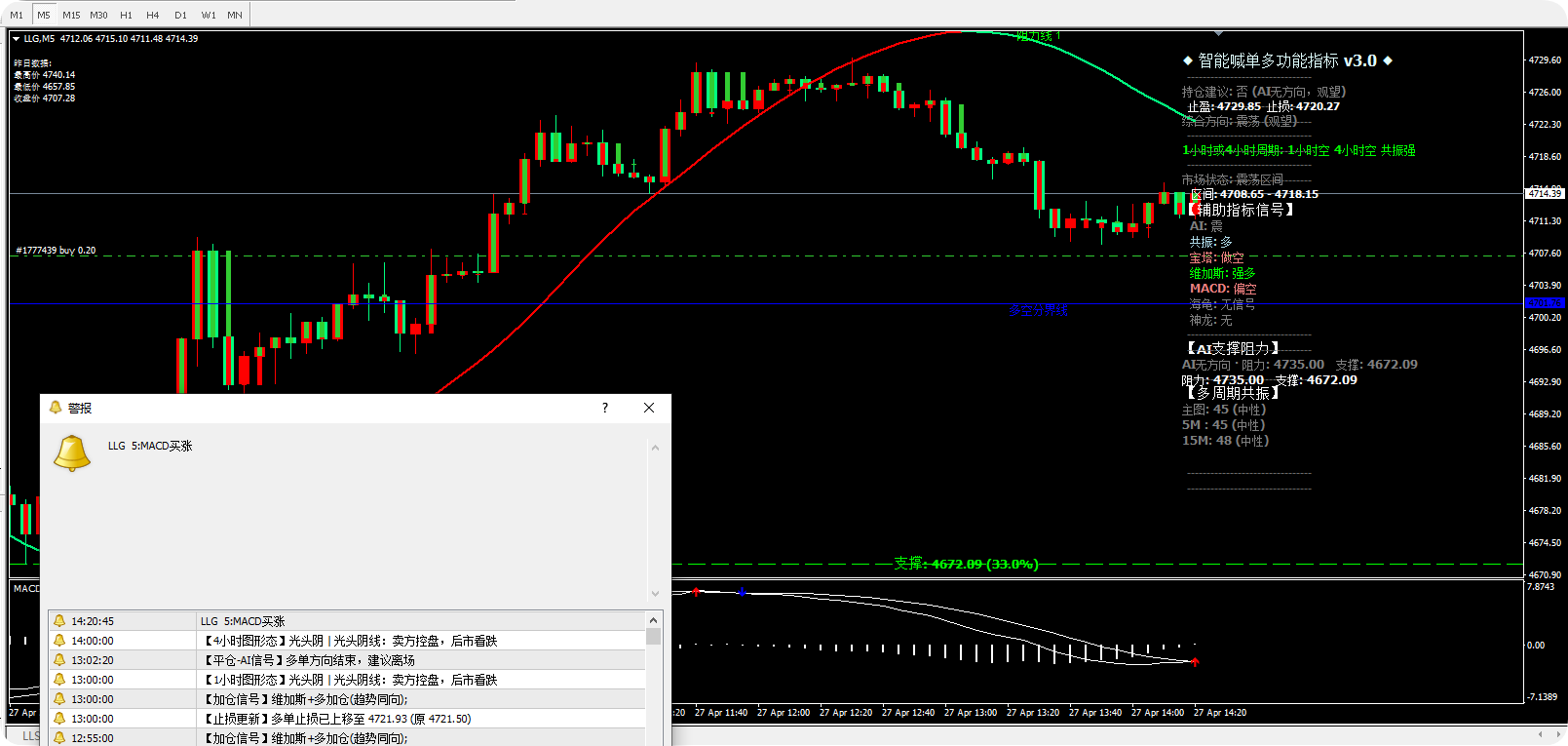
Task: Click the blue arrow marker in the MACD window
Action: 743,592
